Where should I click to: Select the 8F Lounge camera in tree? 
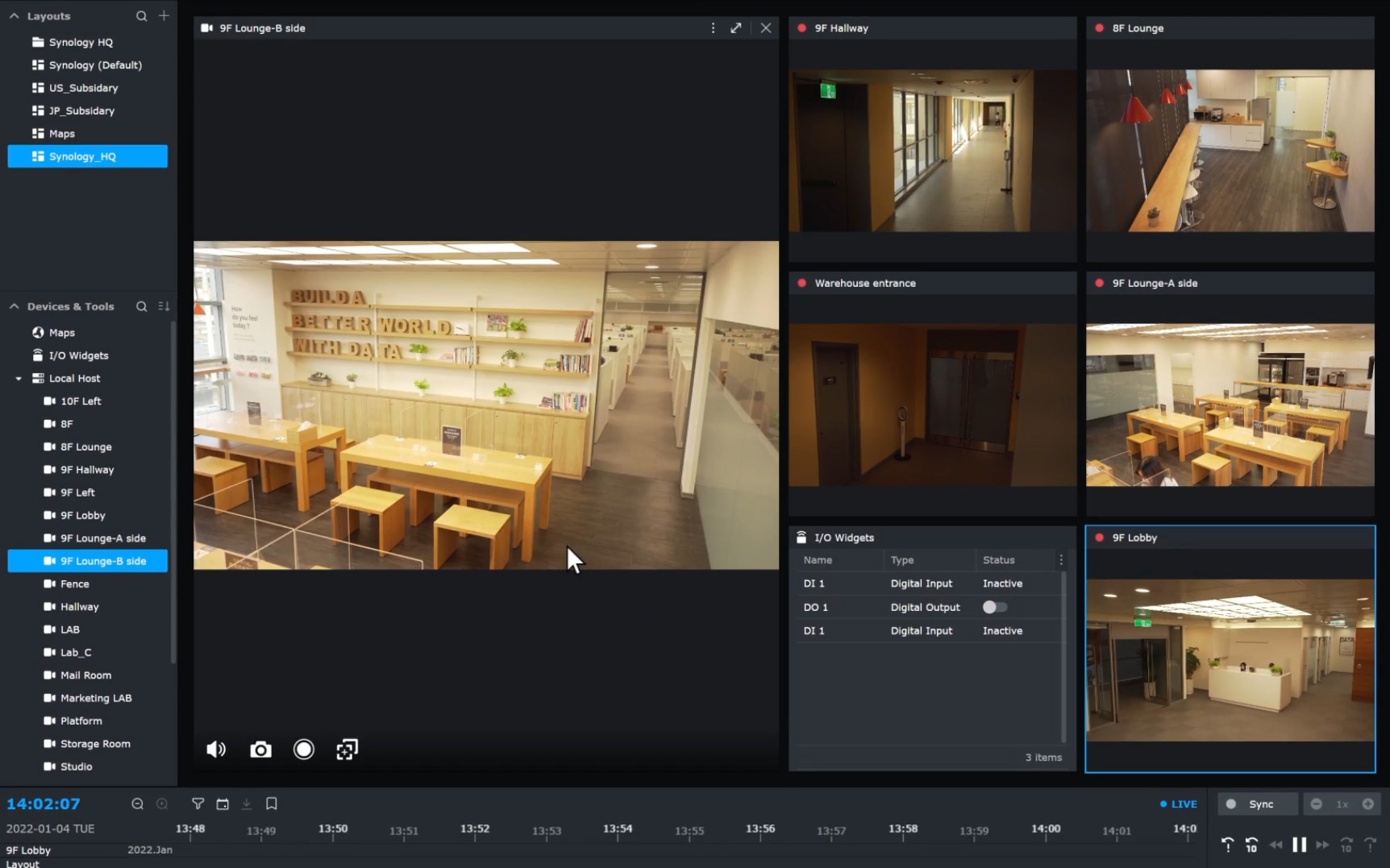tap(87, 446)
